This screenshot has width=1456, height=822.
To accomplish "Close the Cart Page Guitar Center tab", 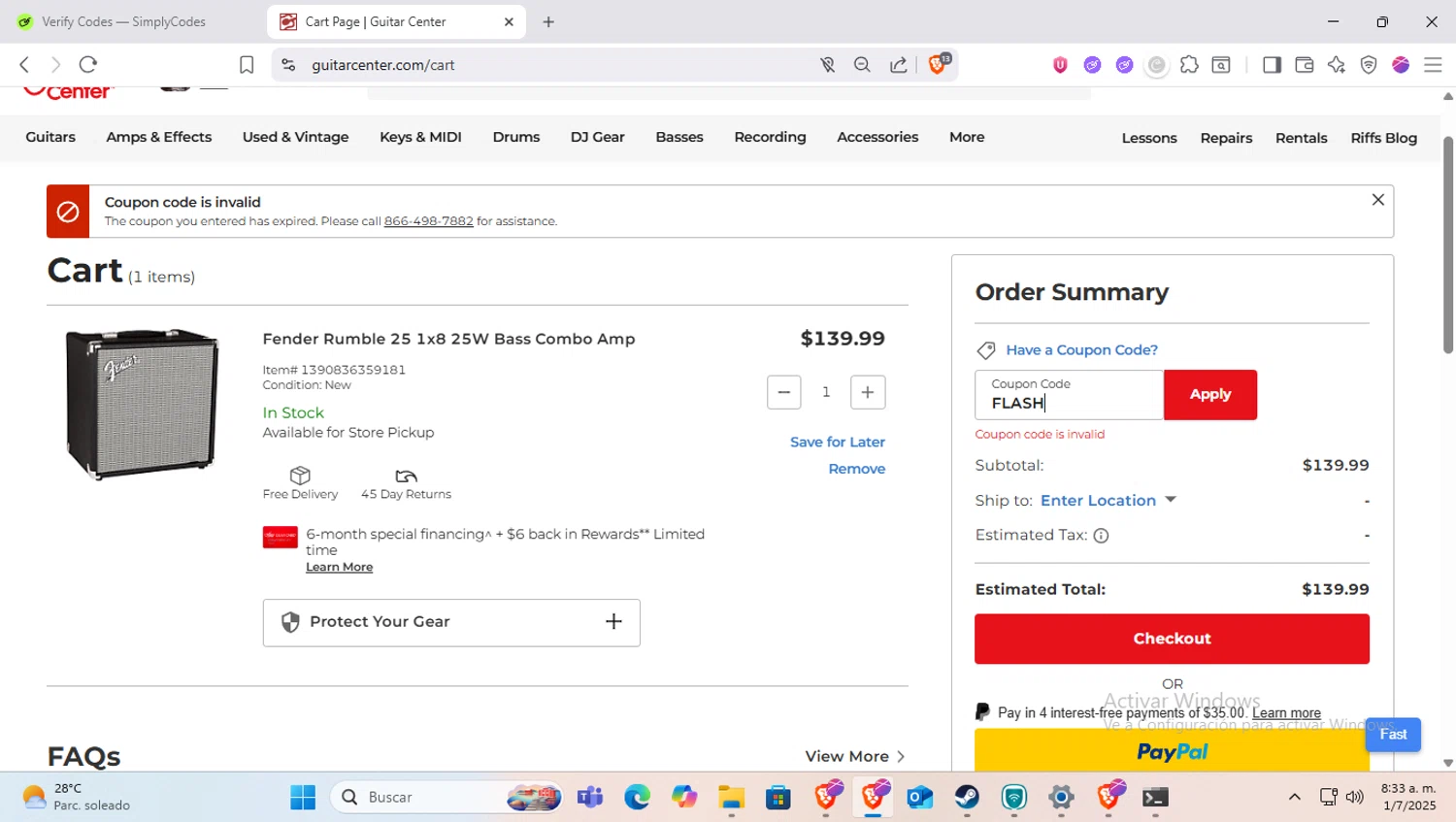I will (509, 21).
